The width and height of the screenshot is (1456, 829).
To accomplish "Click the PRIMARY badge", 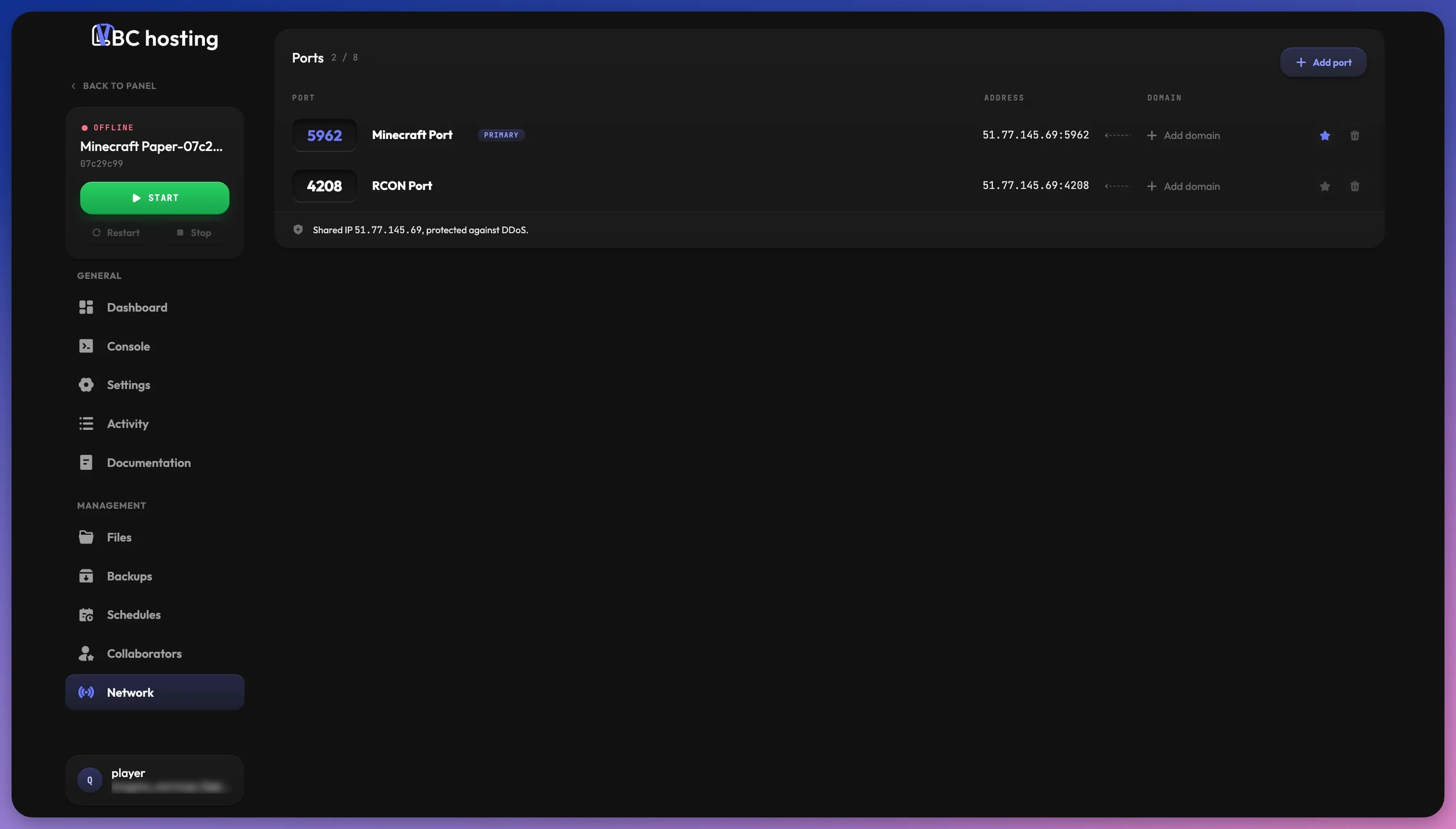I will pyautogui.click(x=501, y=135).
